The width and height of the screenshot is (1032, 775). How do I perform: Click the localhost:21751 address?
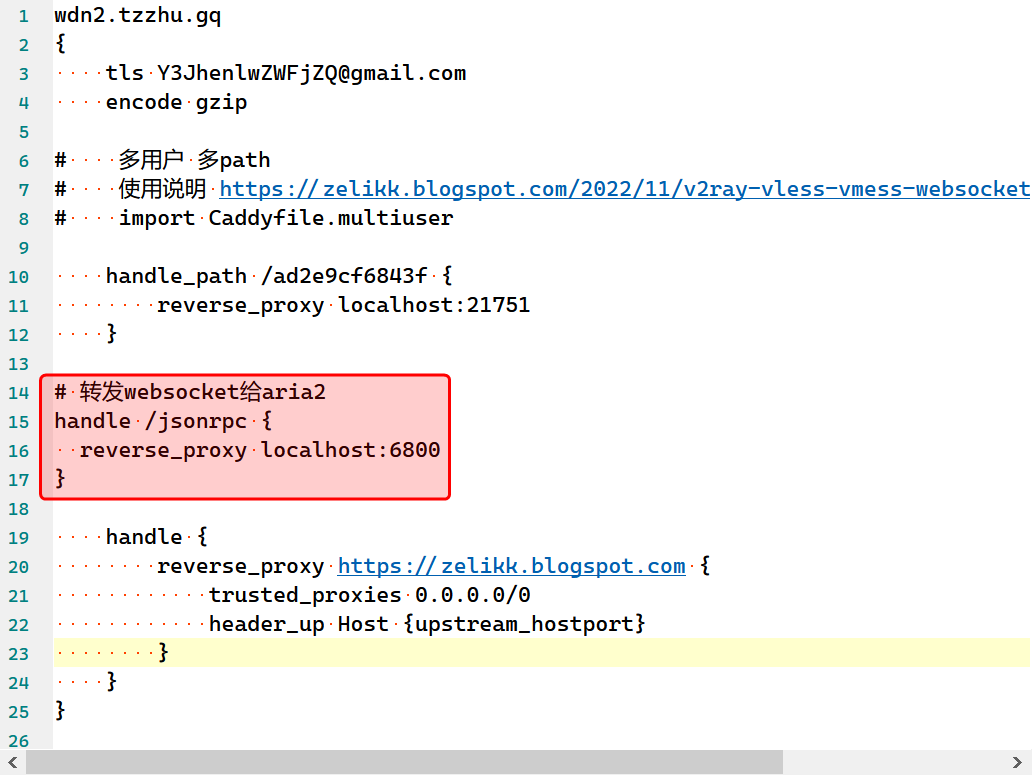point(434,305)
